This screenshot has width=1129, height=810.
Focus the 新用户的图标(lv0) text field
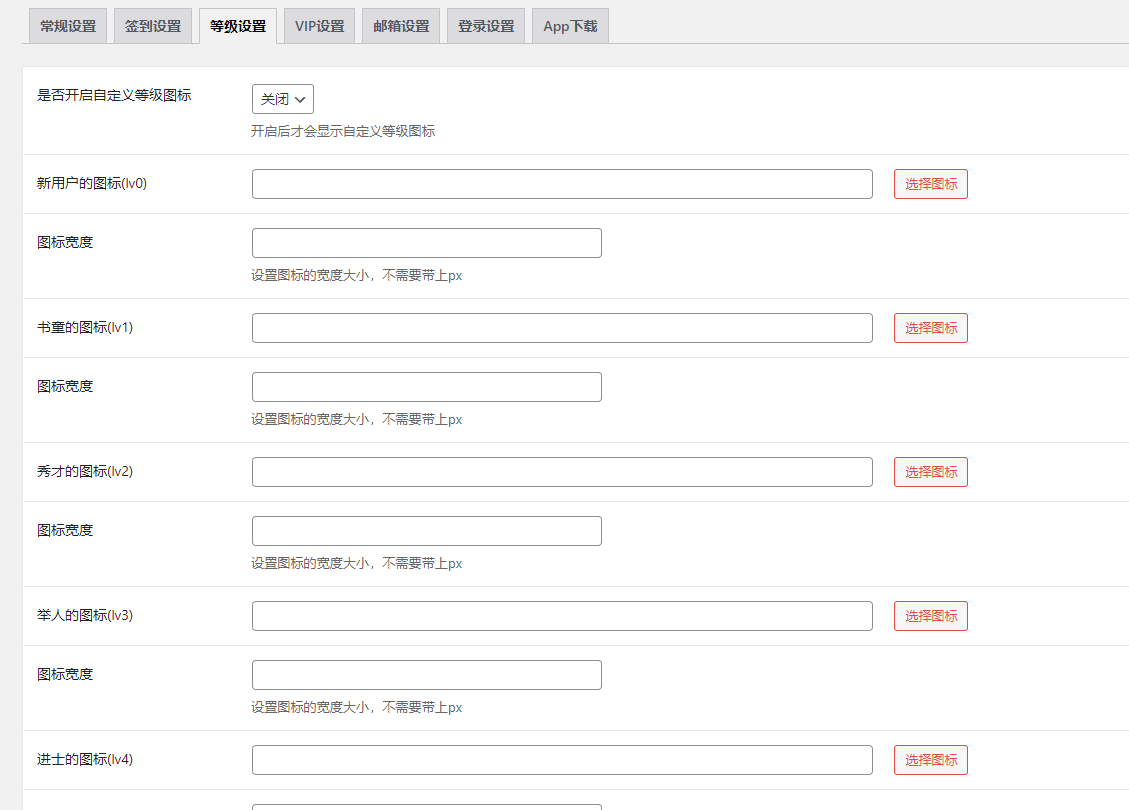562,184
